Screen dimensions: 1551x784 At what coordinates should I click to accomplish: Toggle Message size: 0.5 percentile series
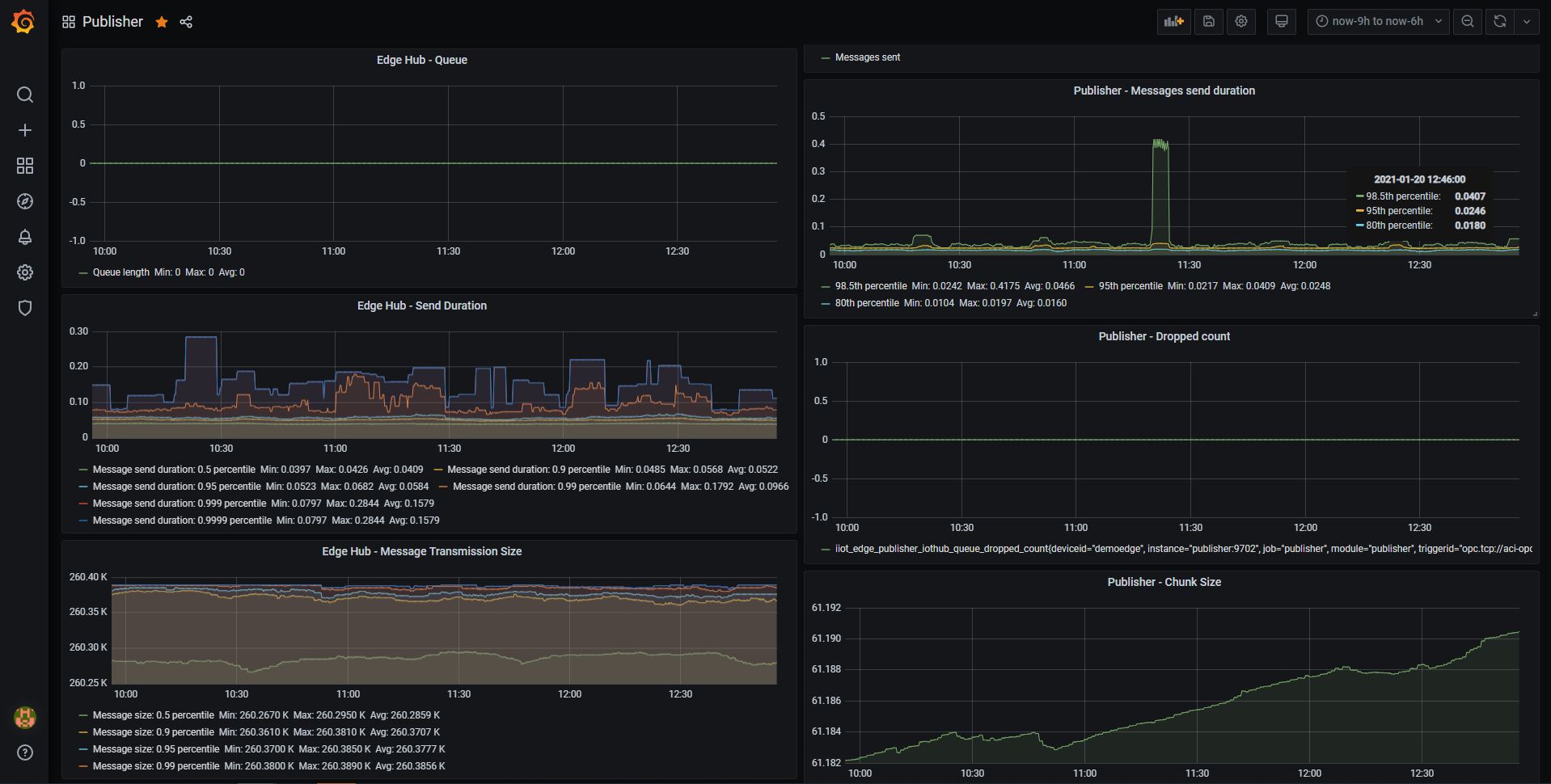click(153, 715)
